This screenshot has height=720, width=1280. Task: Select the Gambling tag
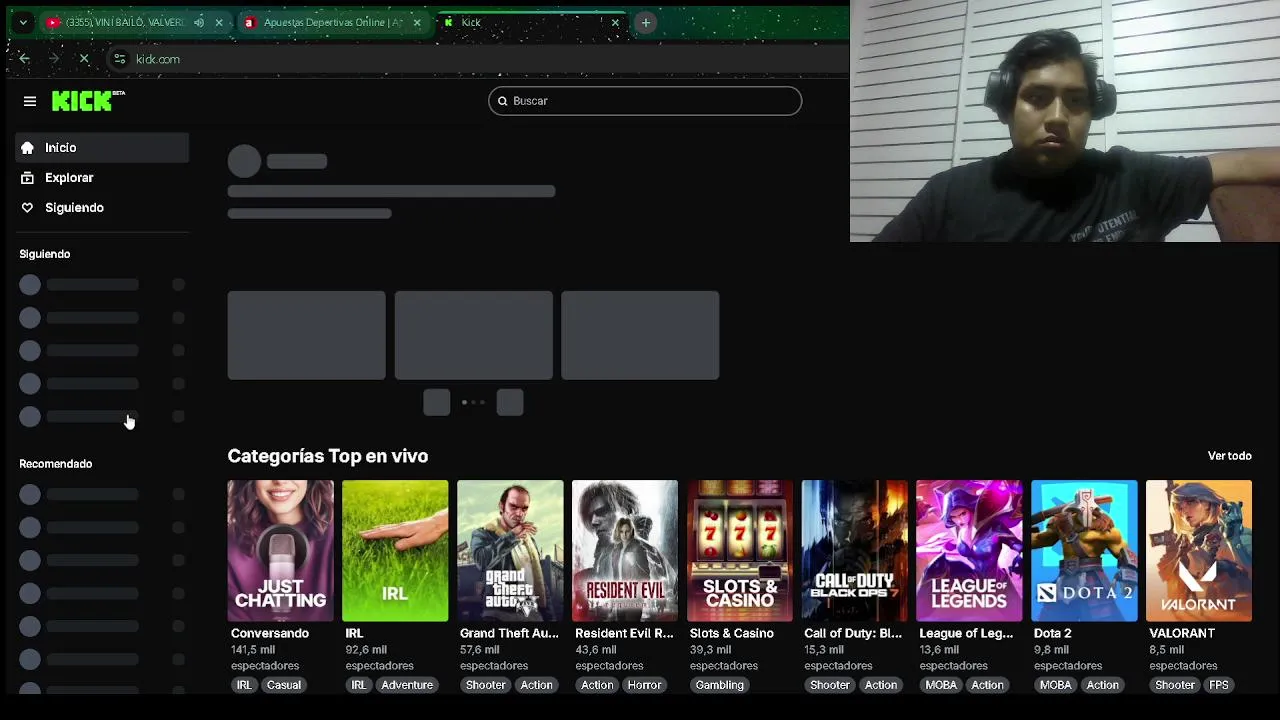pyautogui.click(x=720, y=685)
